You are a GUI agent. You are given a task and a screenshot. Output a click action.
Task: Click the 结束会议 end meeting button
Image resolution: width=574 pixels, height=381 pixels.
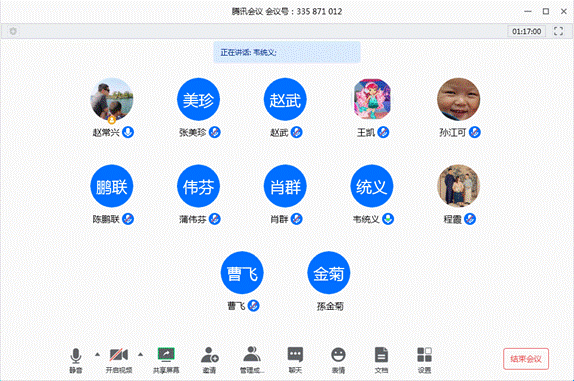pyautogui.click(x=526, y=359)
